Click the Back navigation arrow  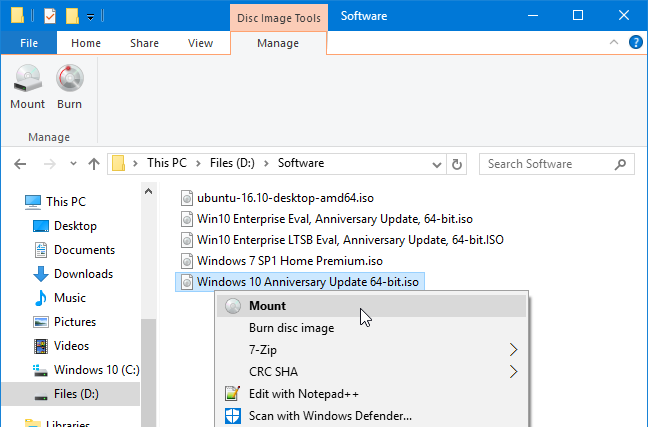[21, 164]
